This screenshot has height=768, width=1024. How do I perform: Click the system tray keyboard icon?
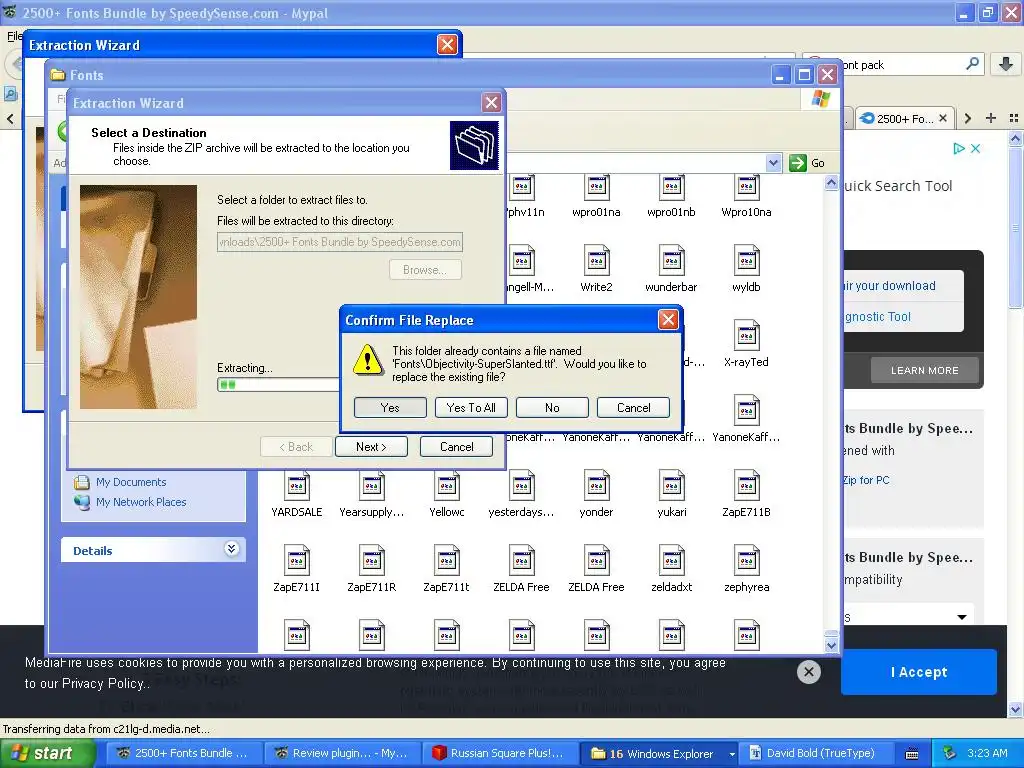[912, 754]
